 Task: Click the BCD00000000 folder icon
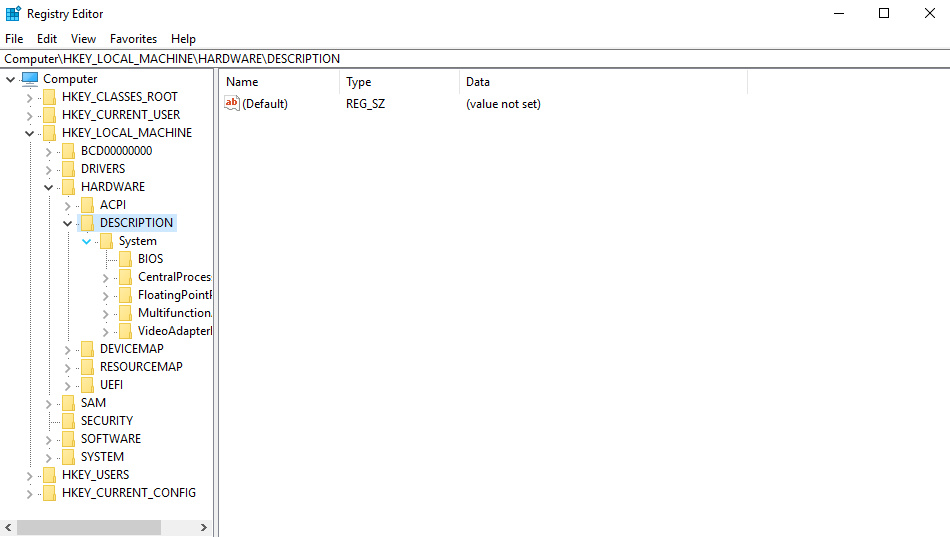pos(69,151)
